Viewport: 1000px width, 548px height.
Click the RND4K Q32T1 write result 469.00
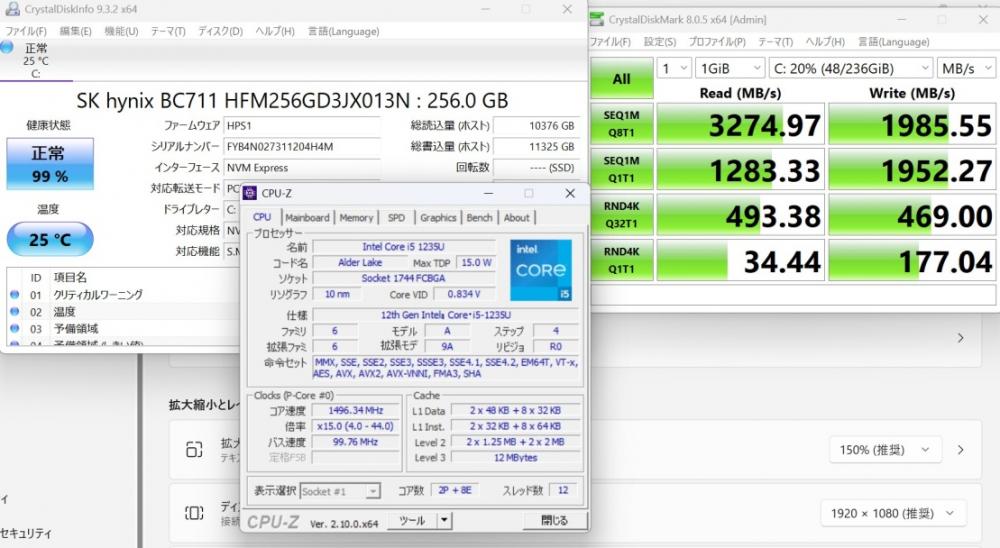click(912, 215)
